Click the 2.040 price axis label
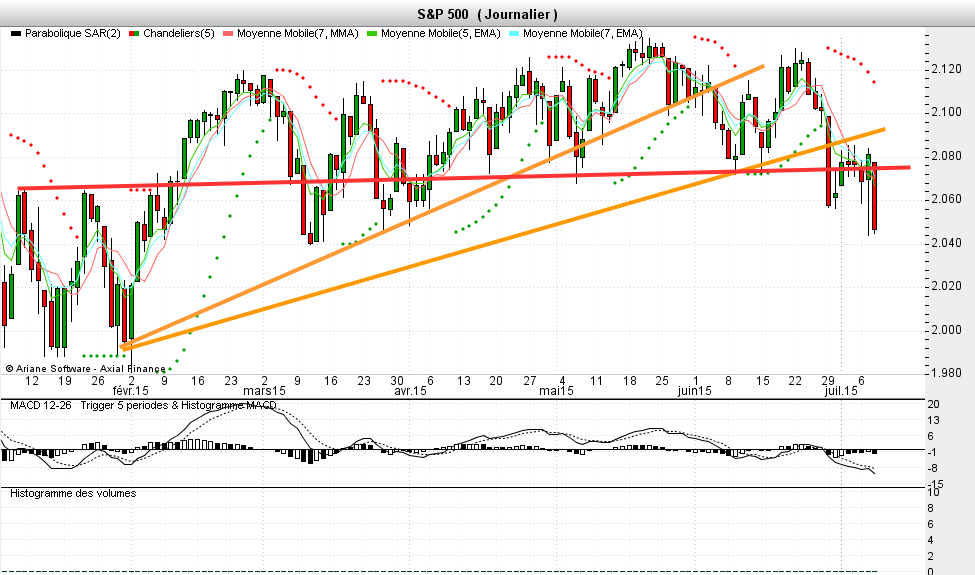Image resolution: width=975 pixels, height=575 pixels. pyautogui.click(x=946, y=242)
